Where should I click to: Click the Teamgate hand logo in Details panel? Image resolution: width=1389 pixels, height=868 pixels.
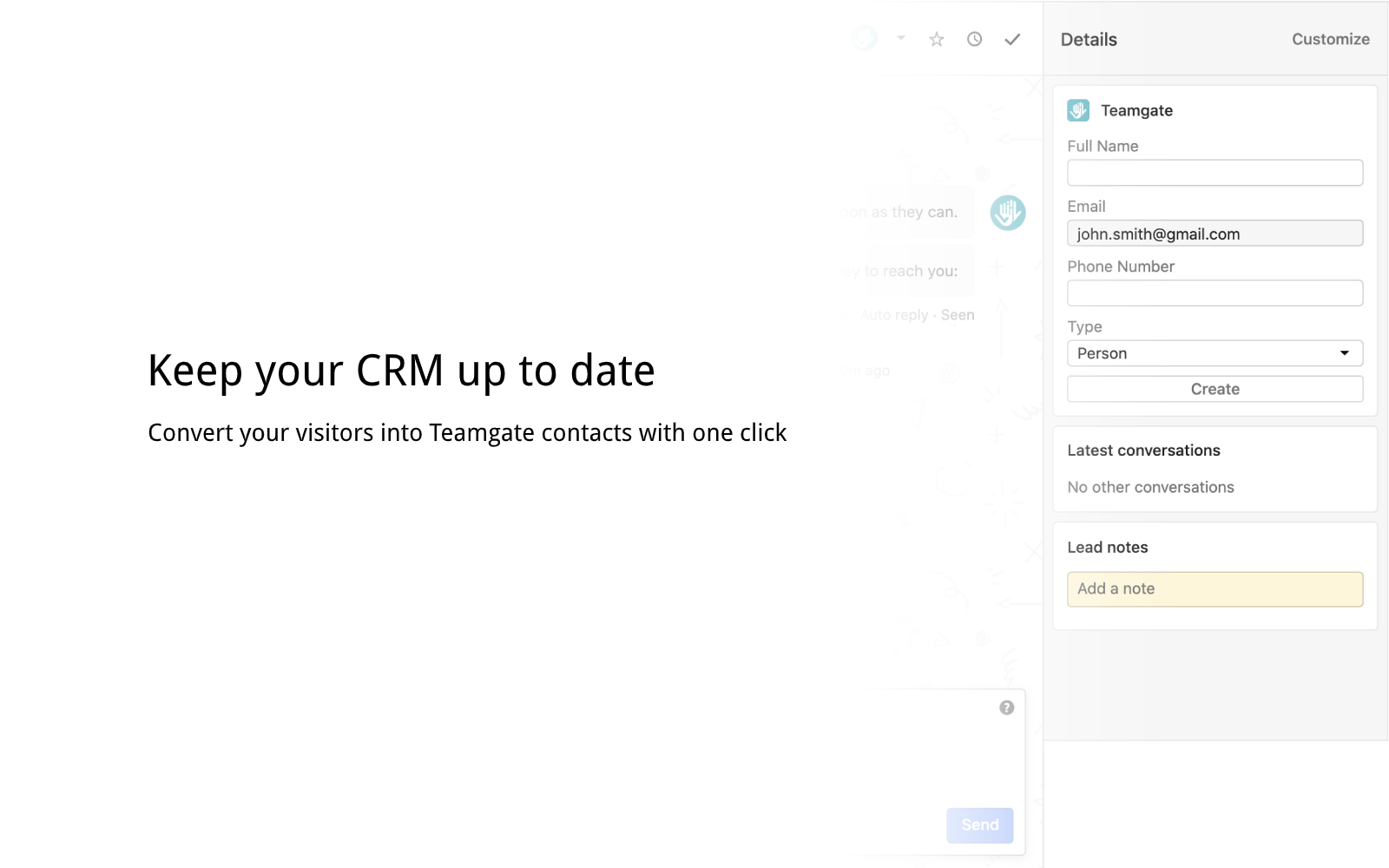point(1077,110)
